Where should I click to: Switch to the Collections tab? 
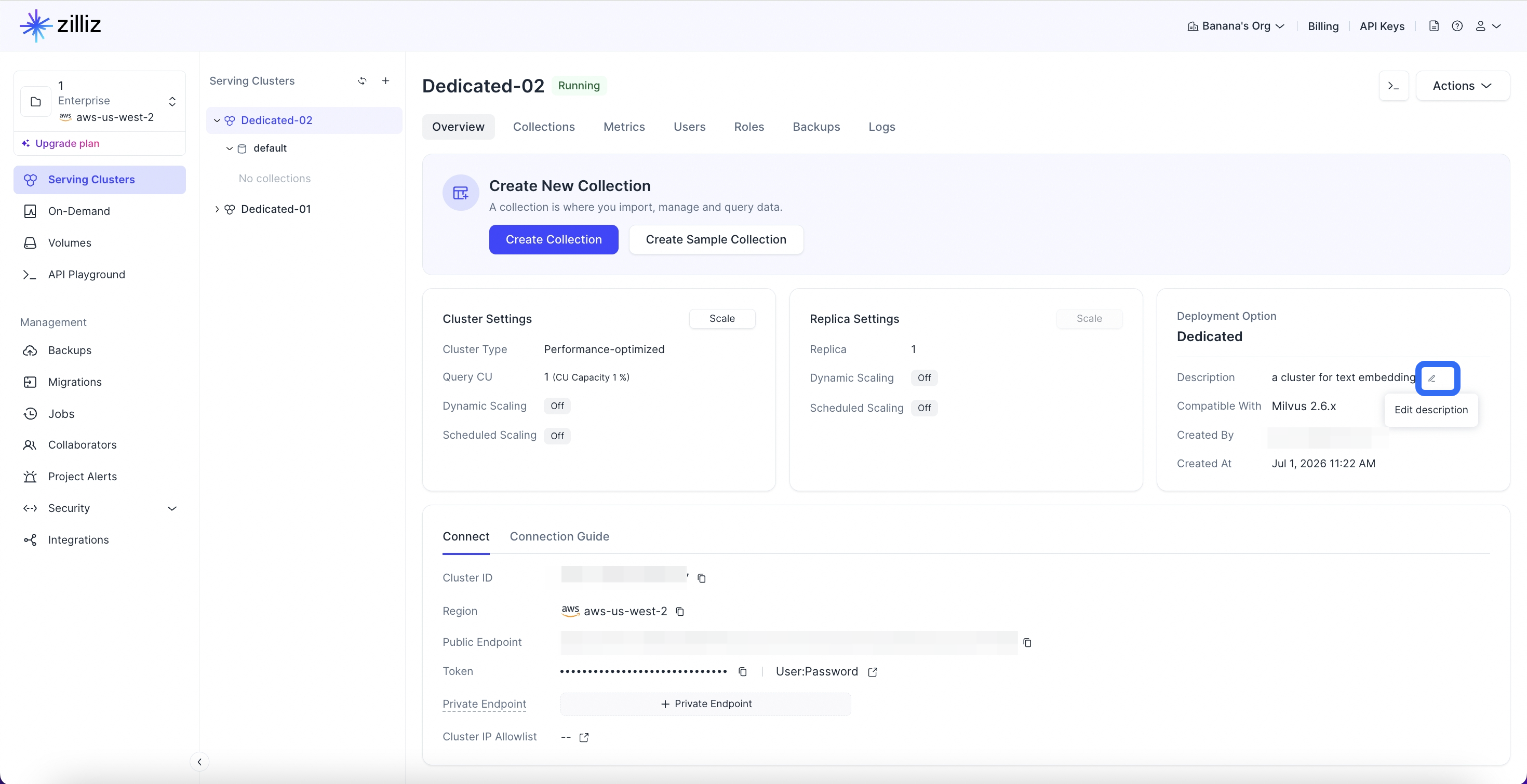click(544, 127)
